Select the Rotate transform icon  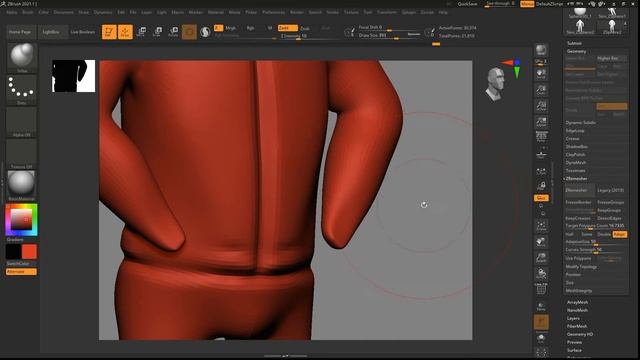(x=173, y=31)
